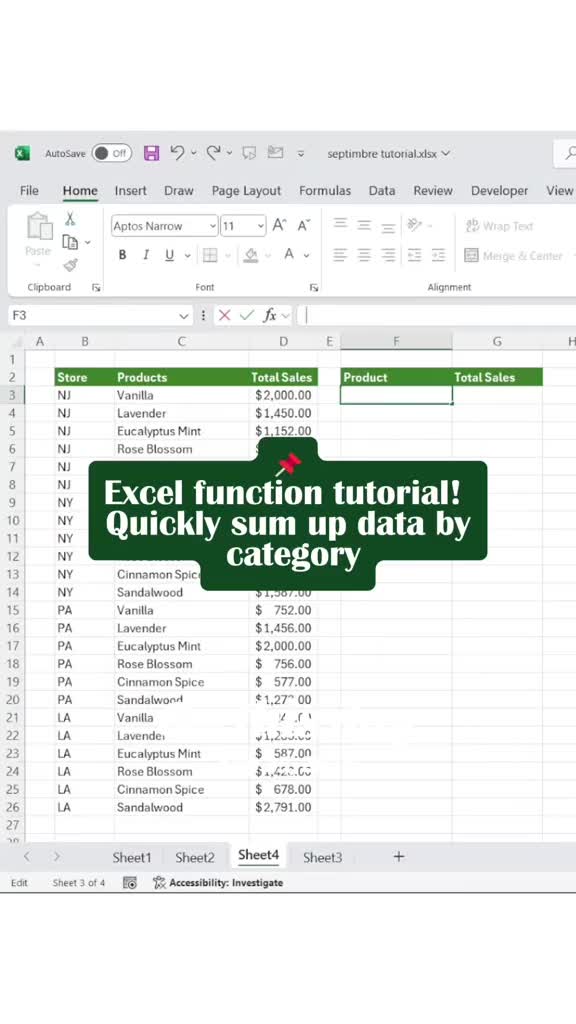The image size is (576, 1024).
Task: Go to the Review ribbon tab
Action: (433, 191)
